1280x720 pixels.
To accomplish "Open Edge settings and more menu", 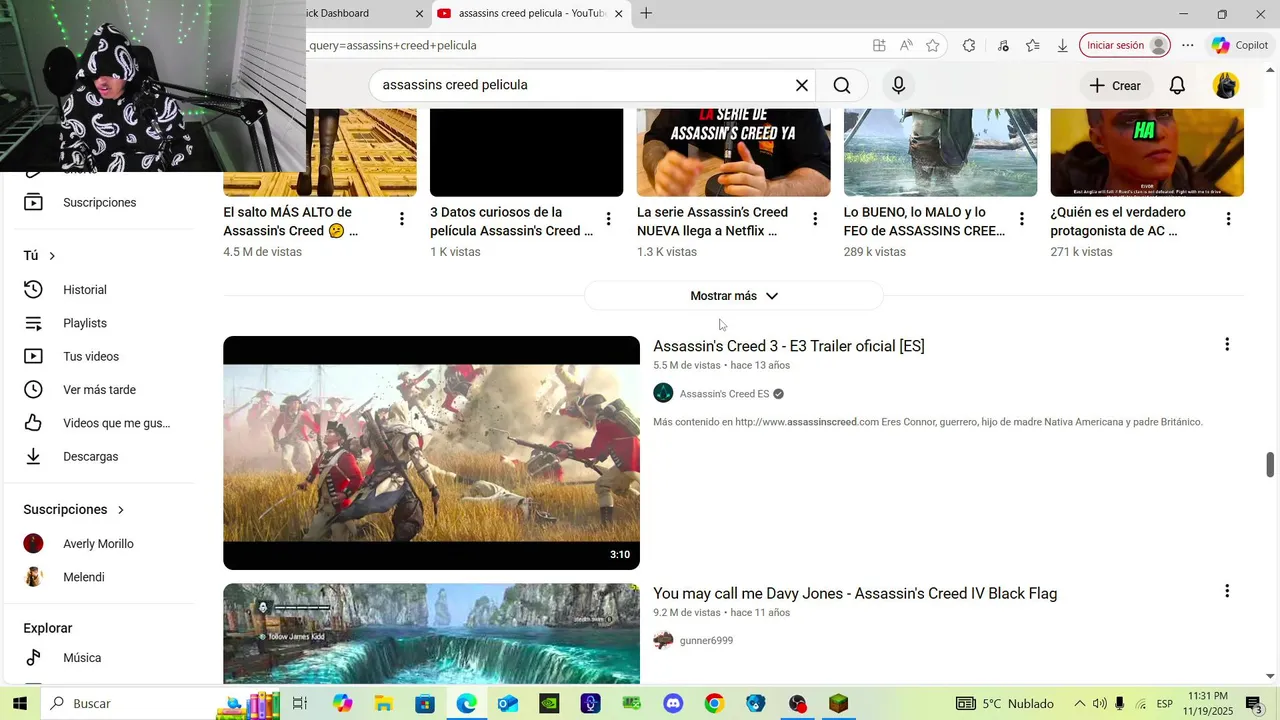I will coord(1187,45).
